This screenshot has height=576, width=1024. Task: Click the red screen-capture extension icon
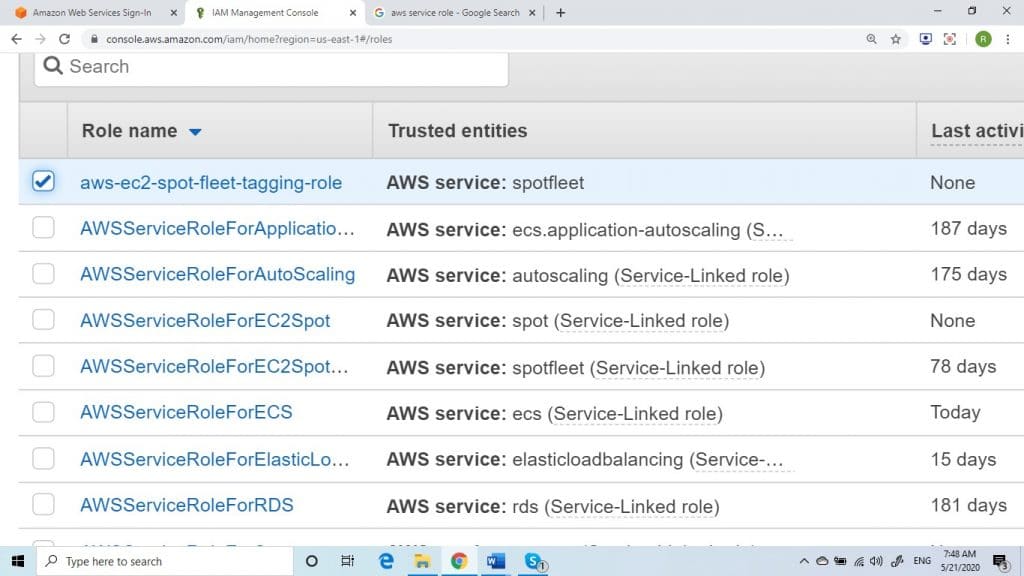pos(950,39)
